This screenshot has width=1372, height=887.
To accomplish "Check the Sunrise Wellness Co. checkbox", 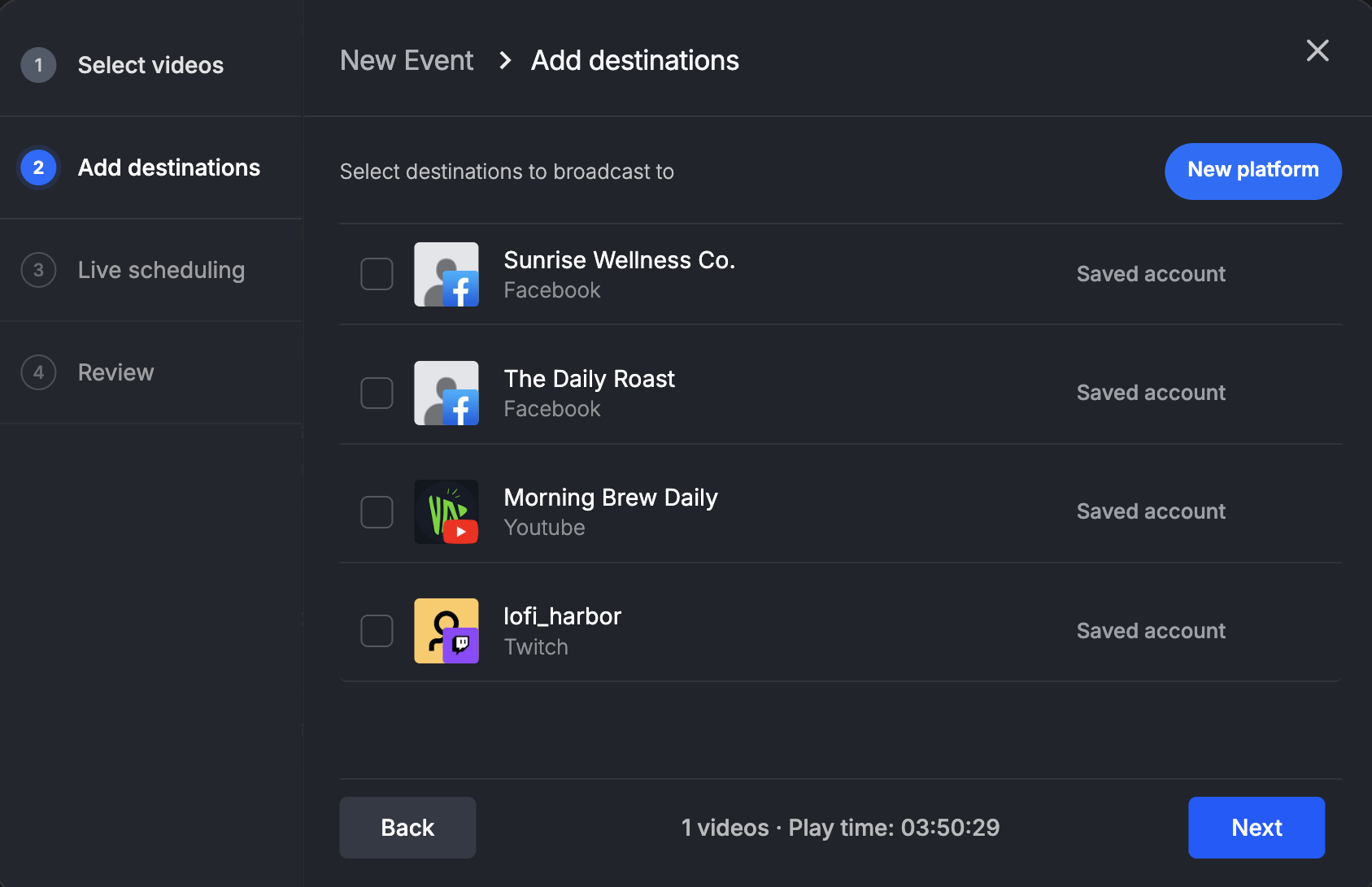I will pos(377,274).
